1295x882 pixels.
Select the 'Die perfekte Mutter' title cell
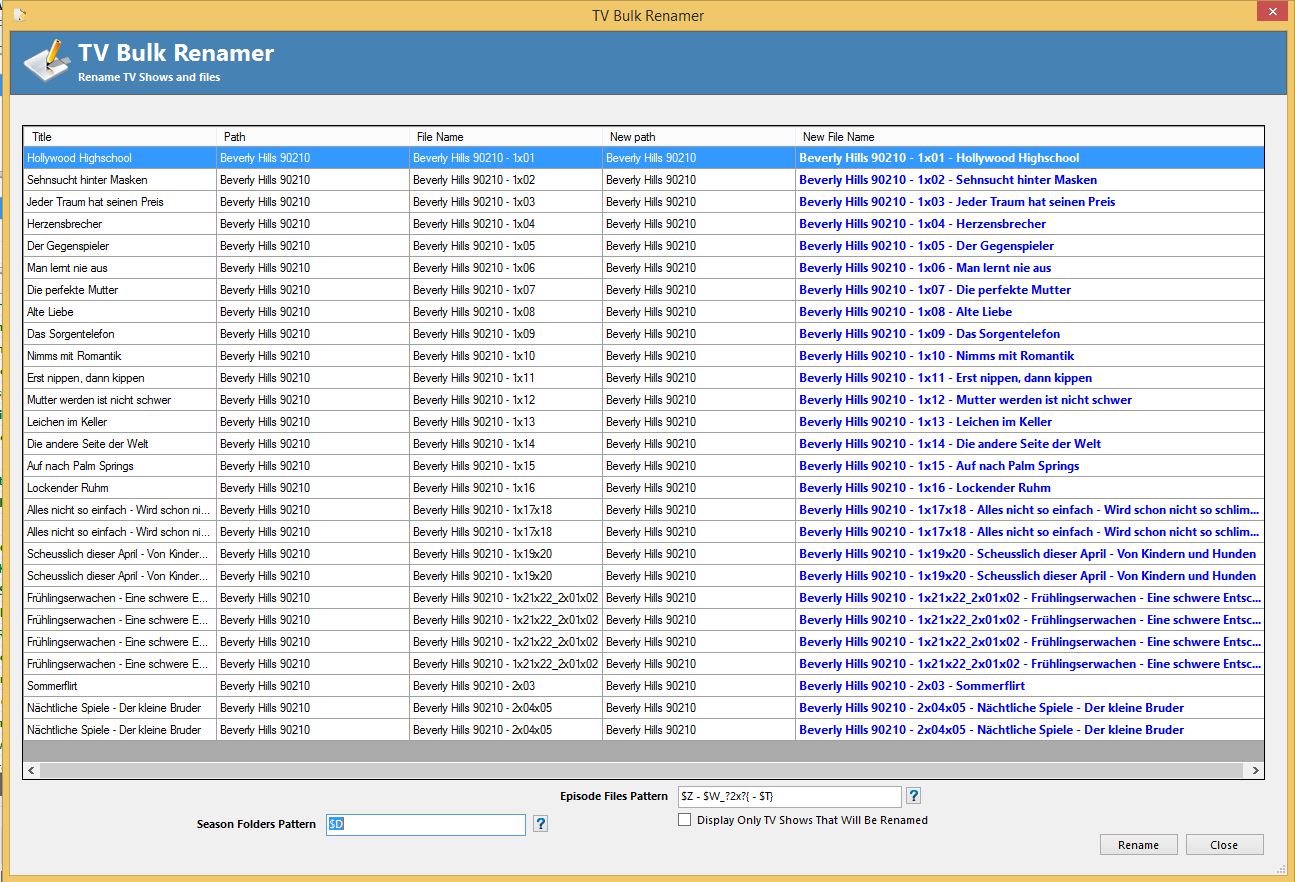(120, 290)
